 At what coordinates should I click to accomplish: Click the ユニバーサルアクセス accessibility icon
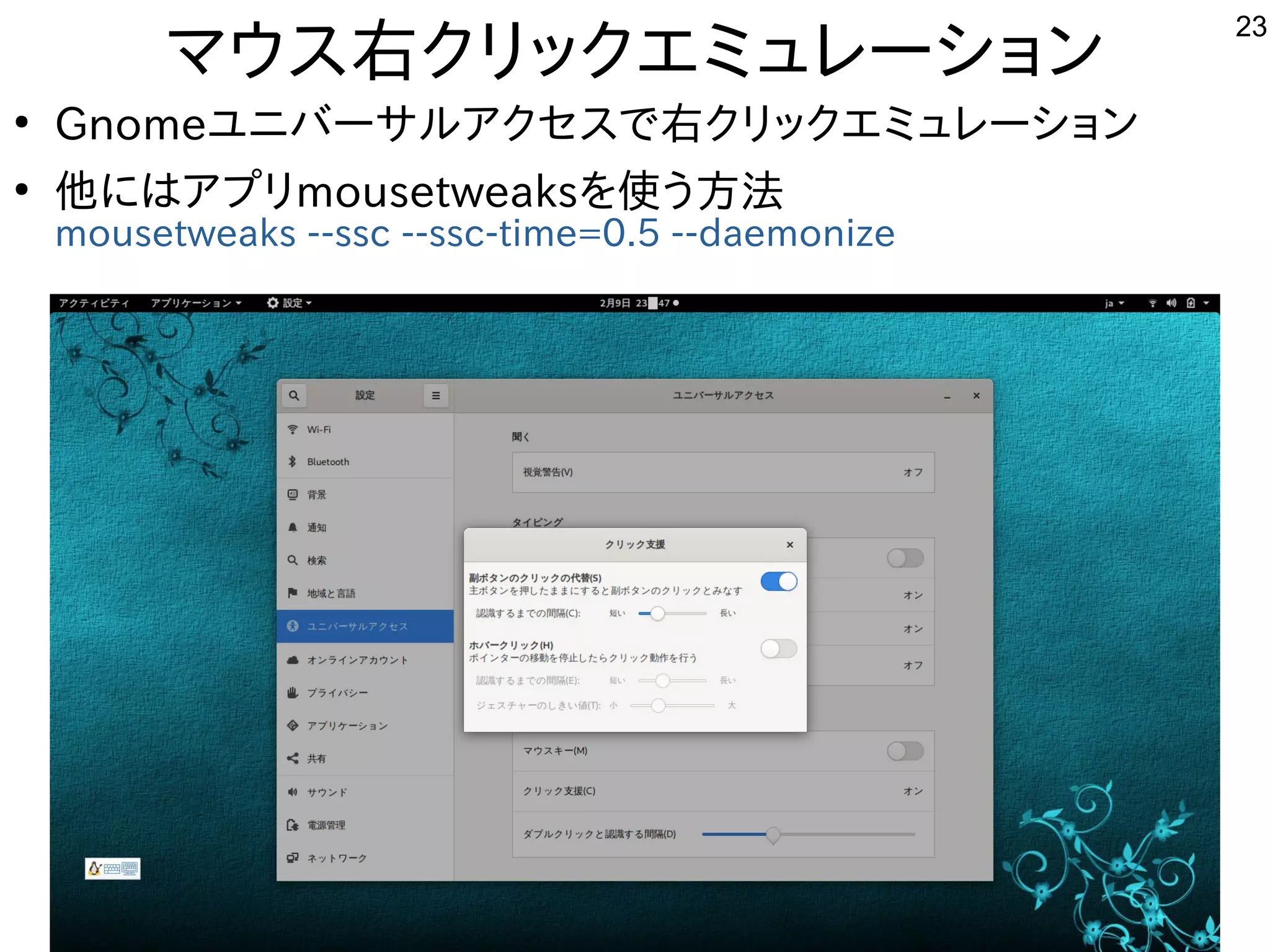click(293, 626)
